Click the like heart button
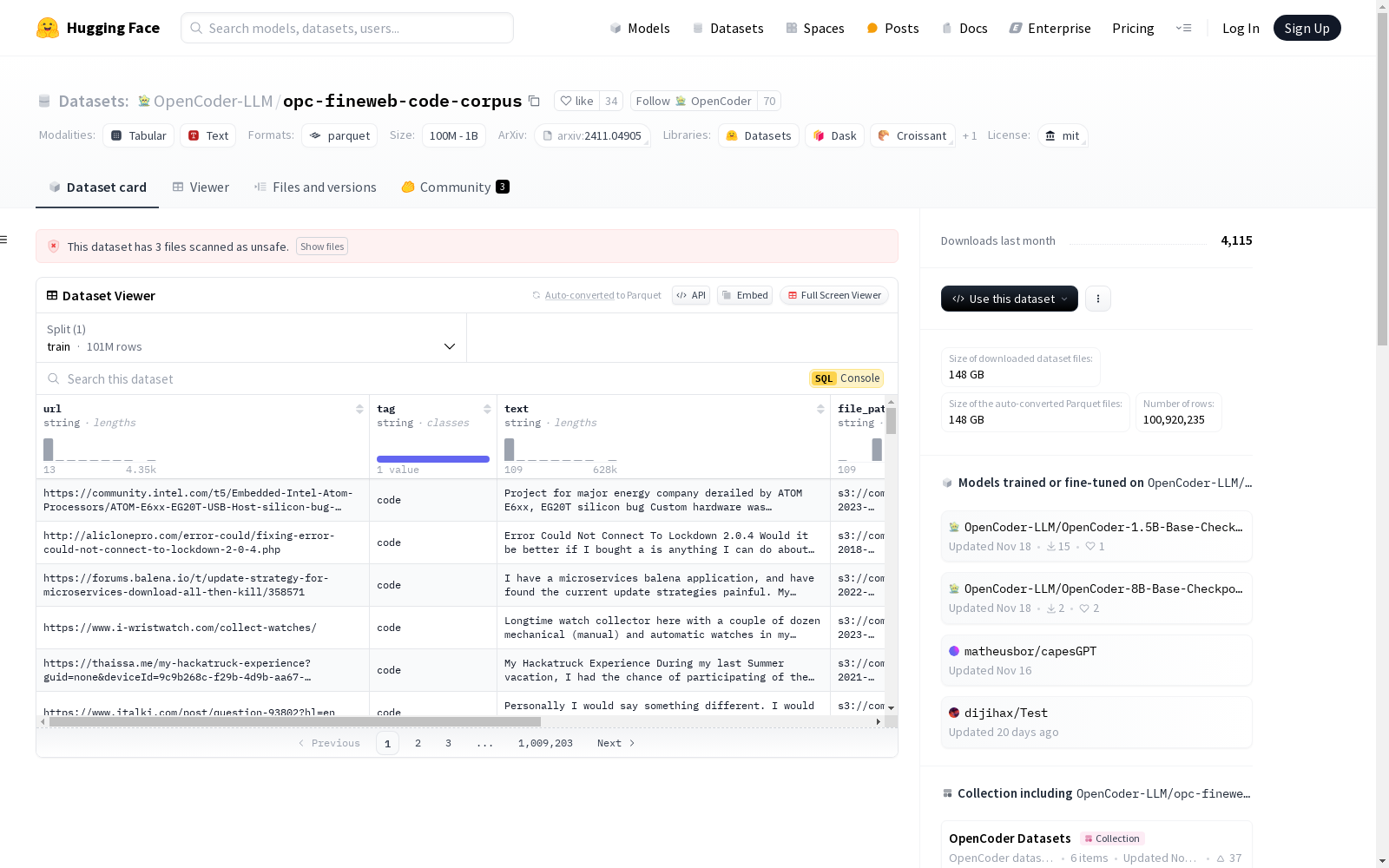1389x868 pixels. click(576, 102)
